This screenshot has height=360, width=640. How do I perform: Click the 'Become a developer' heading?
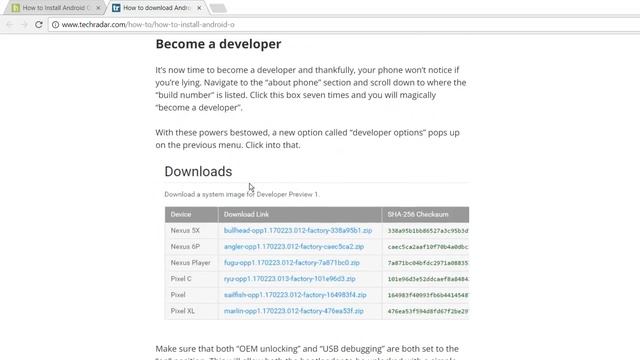tap(218, 44)
